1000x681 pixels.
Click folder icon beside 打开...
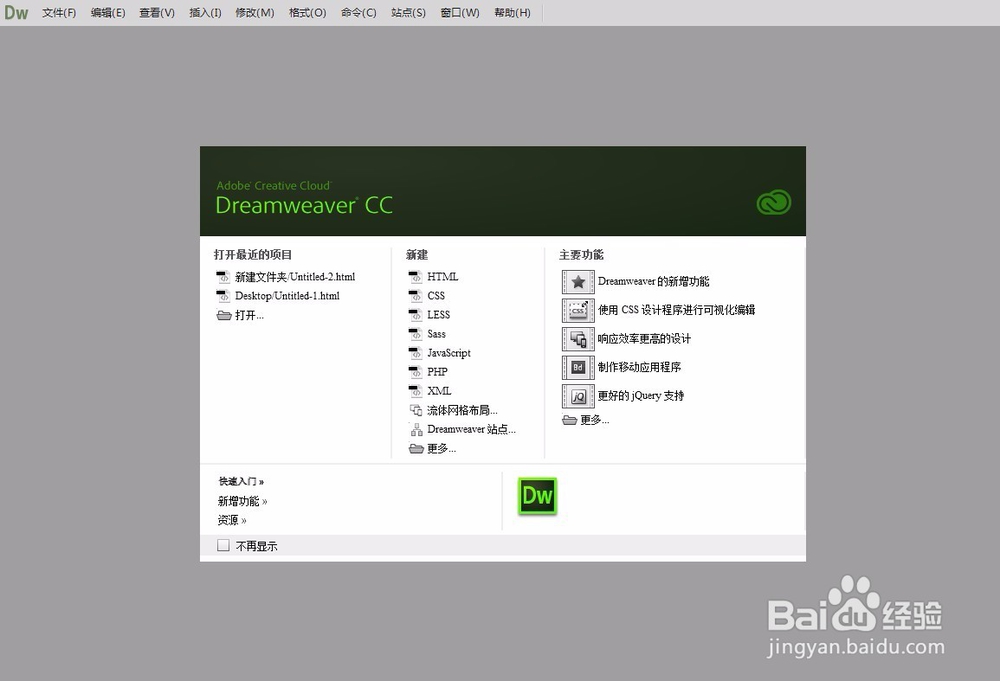[x=224, y=315]
